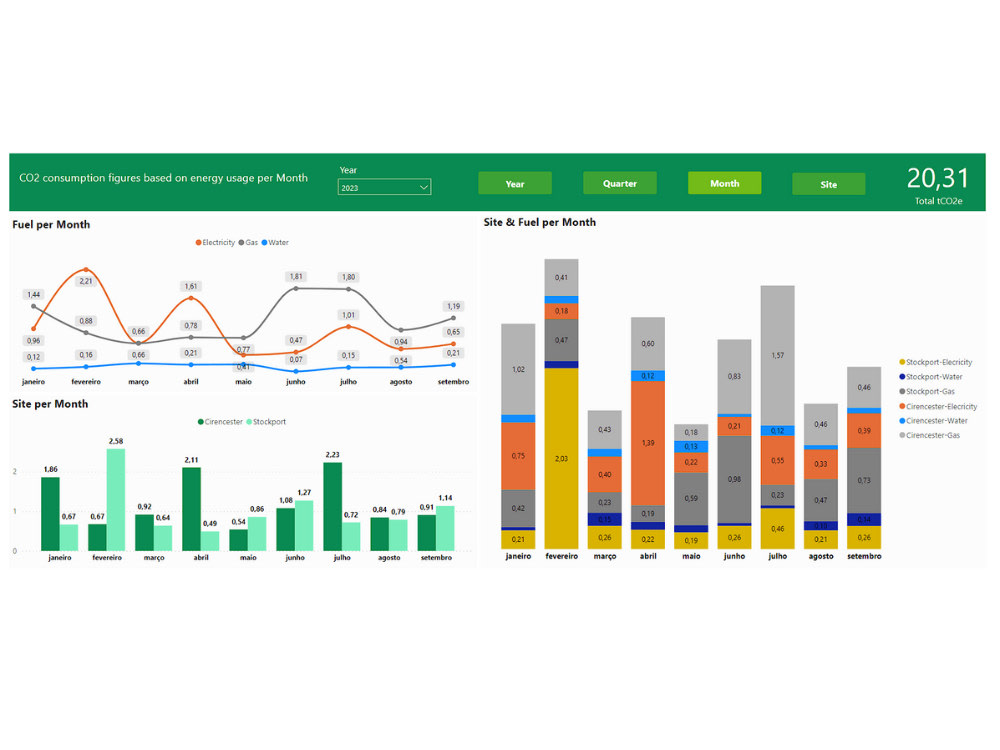This screenshot has width=1000, height=750.
Task: Switch to the Quarter view
Action: coord(619,183)
